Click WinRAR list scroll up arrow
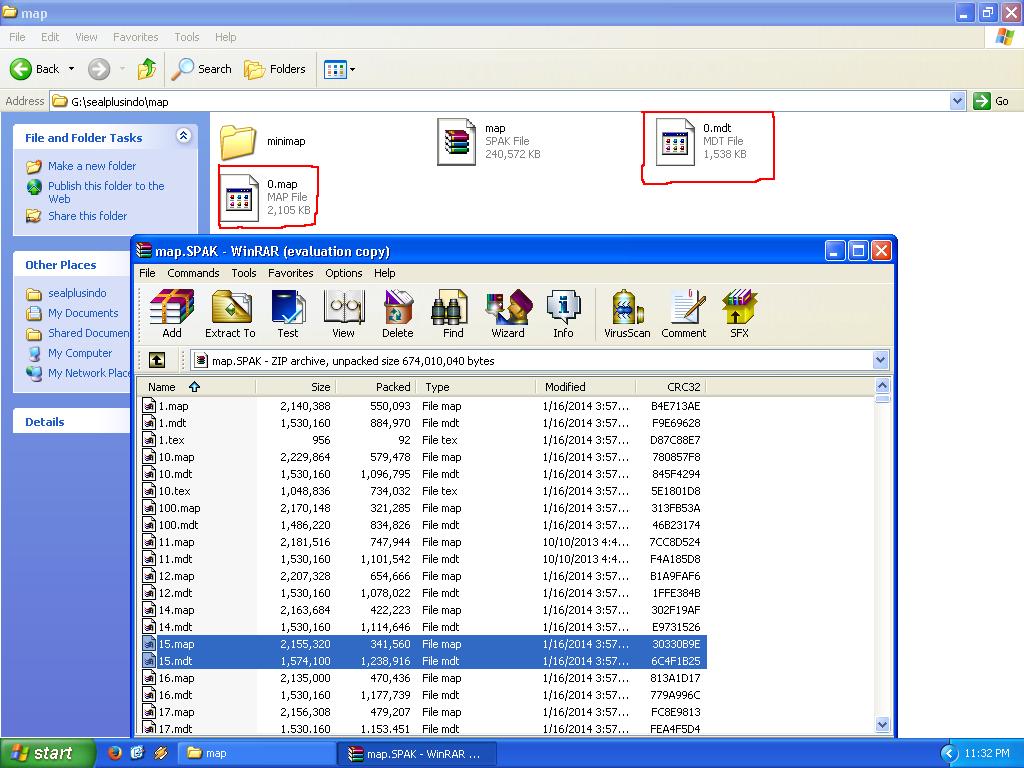Viewport: 1024px width, 768px height. tap(882, 386)
